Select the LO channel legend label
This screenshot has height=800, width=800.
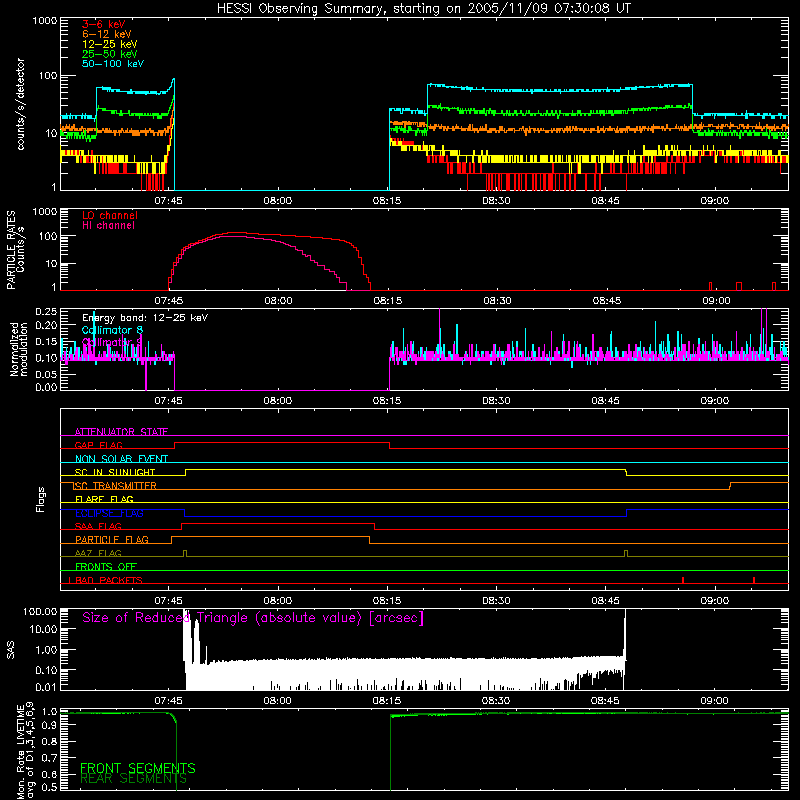tap(110, 215)
